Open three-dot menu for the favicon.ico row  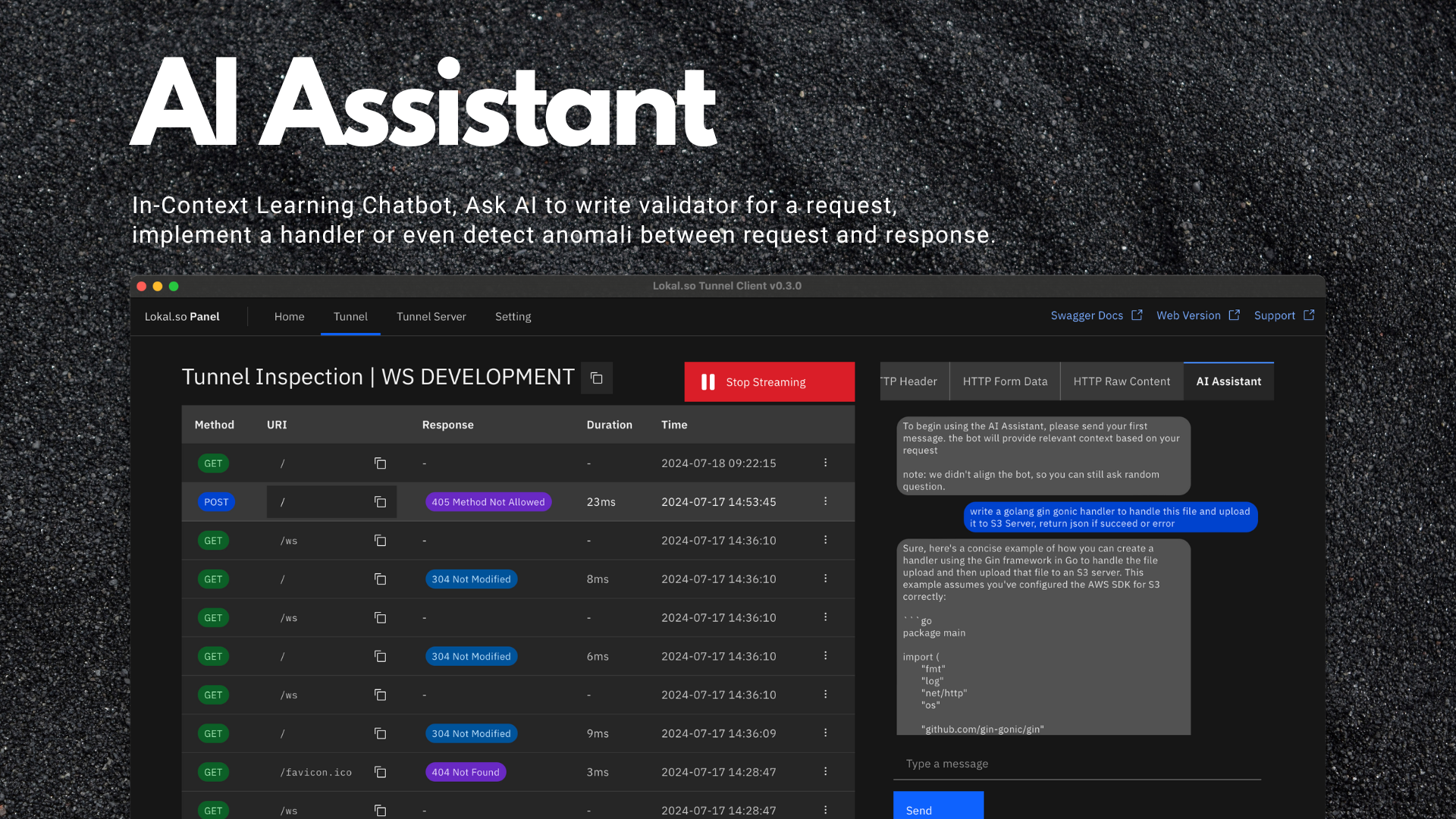pos(825,771)
